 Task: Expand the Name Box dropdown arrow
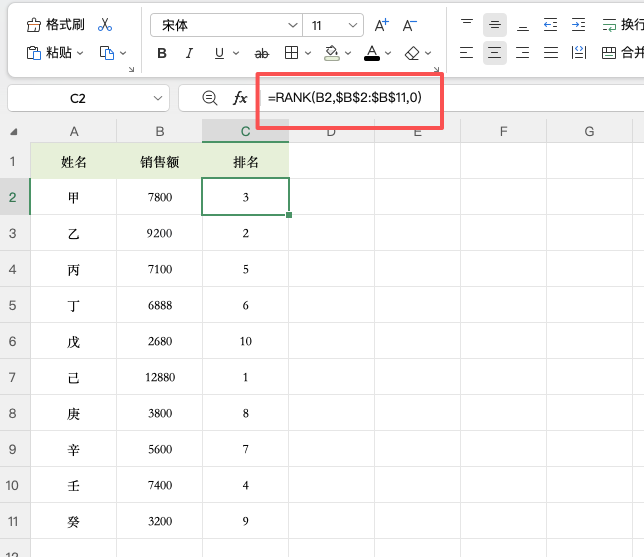[x=158, y=98]
